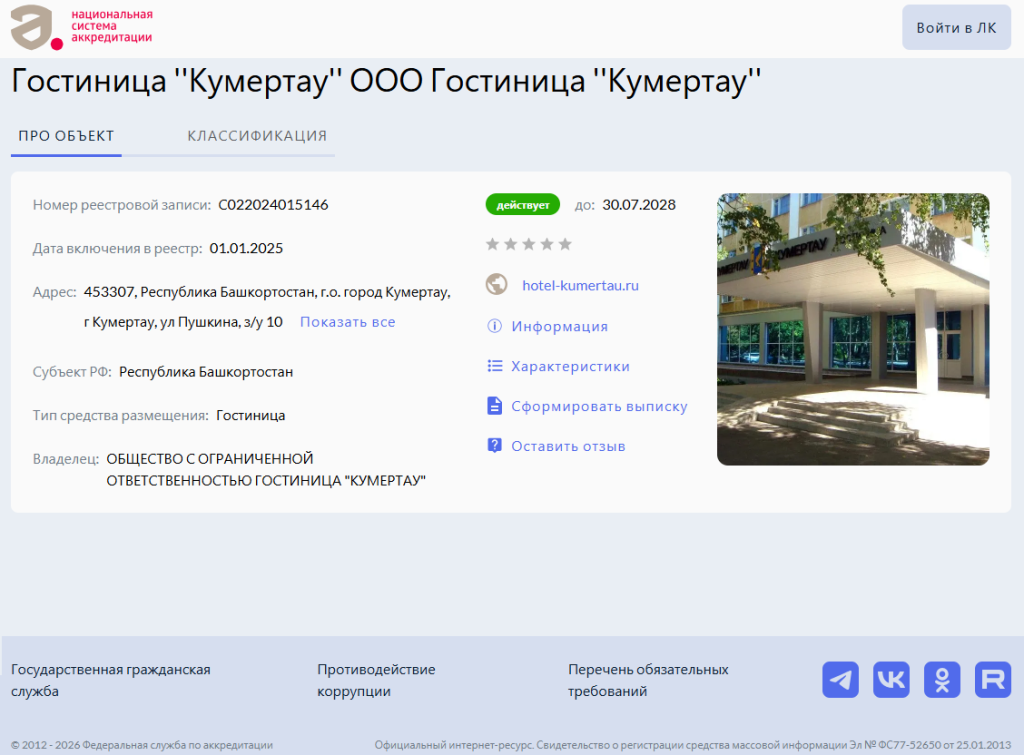This screenshot has width=1024, height=755.
Task: Open the VK social link icon
Action: click(891, 679)
